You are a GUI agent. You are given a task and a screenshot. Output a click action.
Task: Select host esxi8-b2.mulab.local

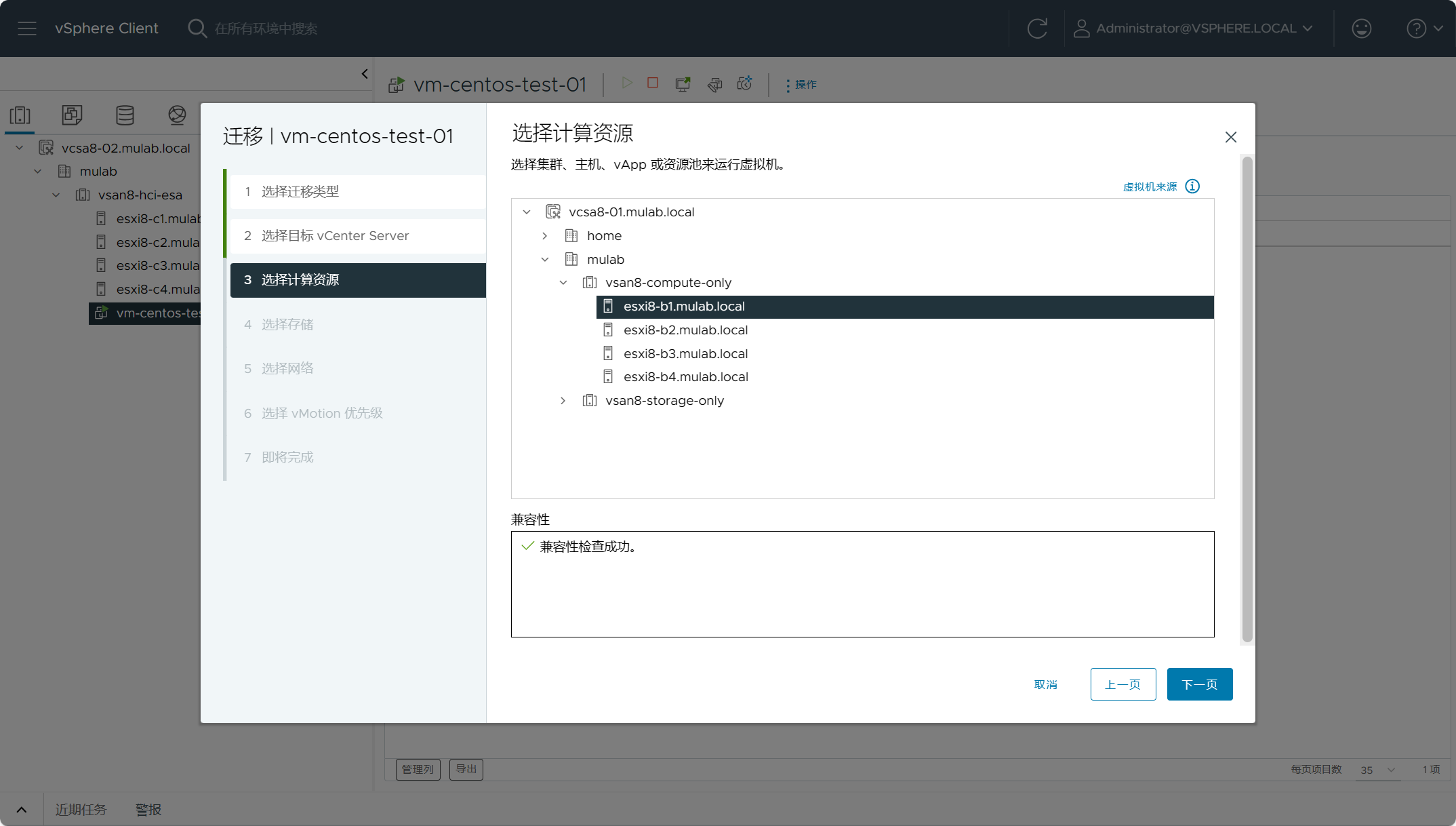click(685, 330)
